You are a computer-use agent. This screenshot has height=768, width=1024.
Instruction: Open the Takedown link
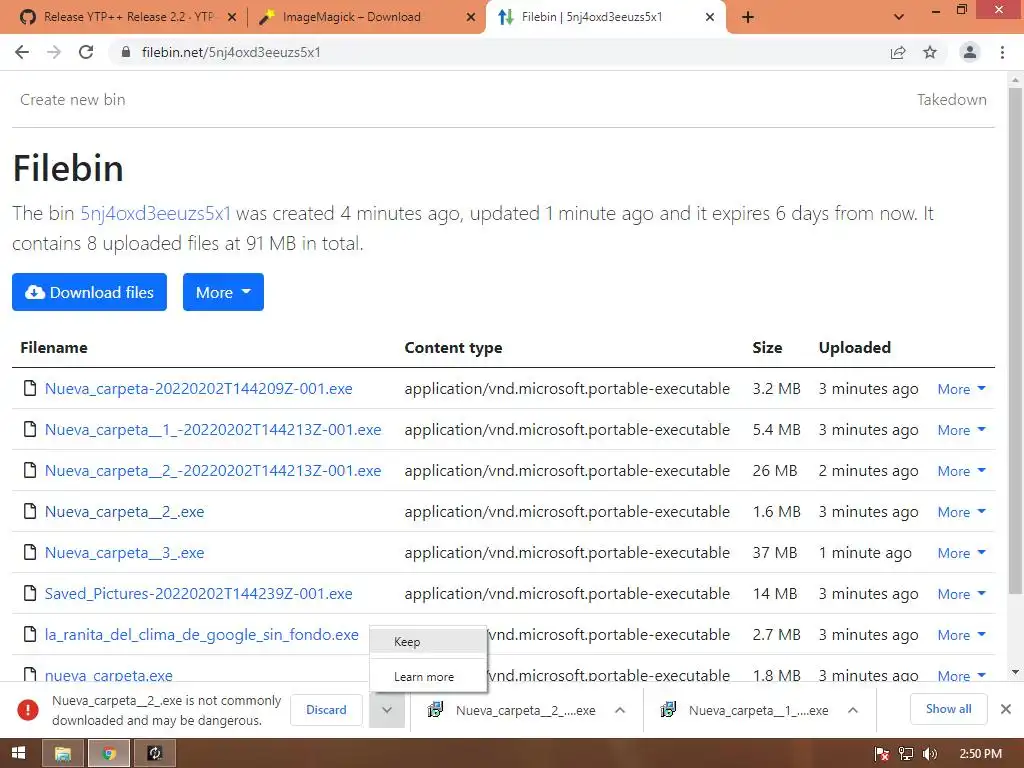(x=952, y=100)
